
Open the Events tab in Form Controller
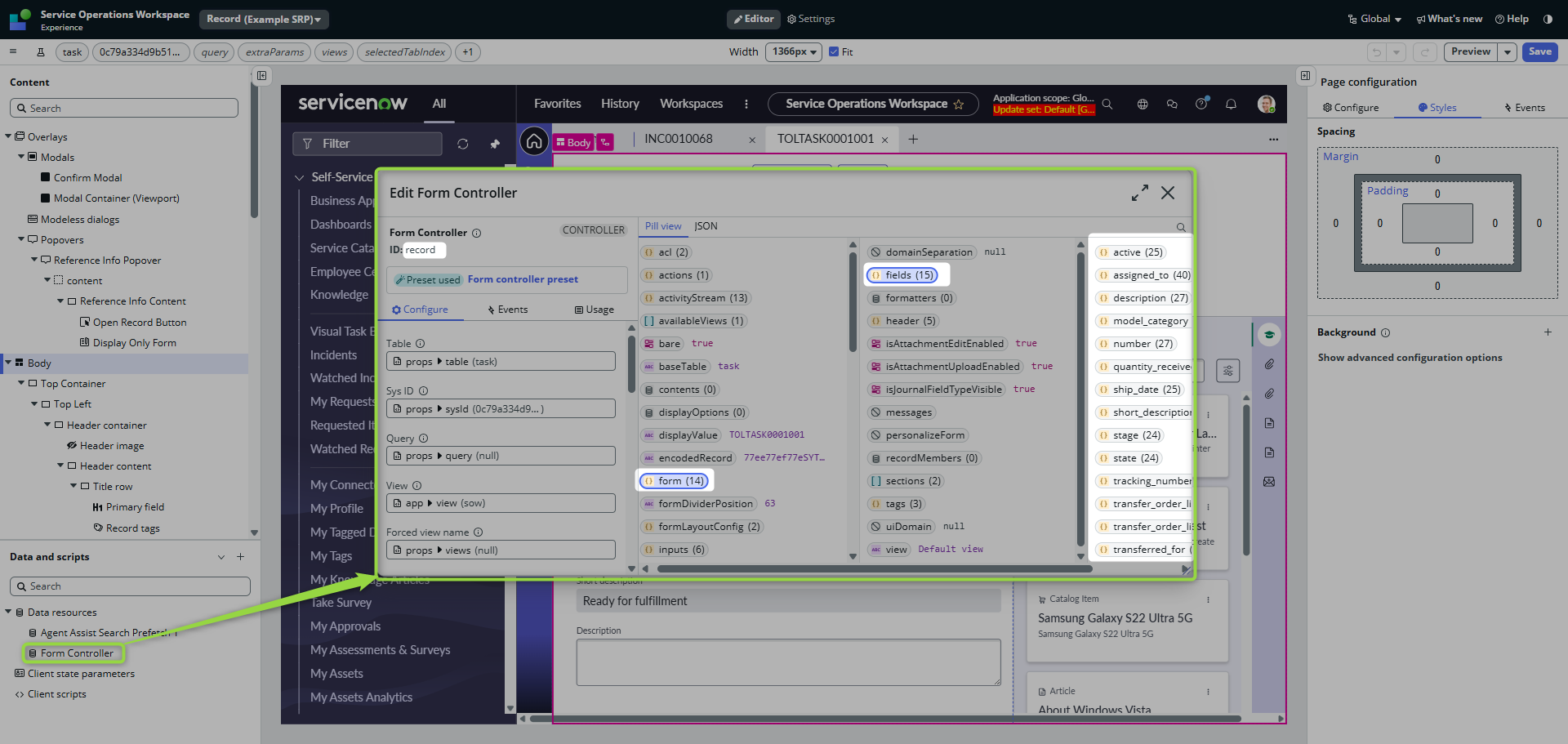(x=507, y=310)
